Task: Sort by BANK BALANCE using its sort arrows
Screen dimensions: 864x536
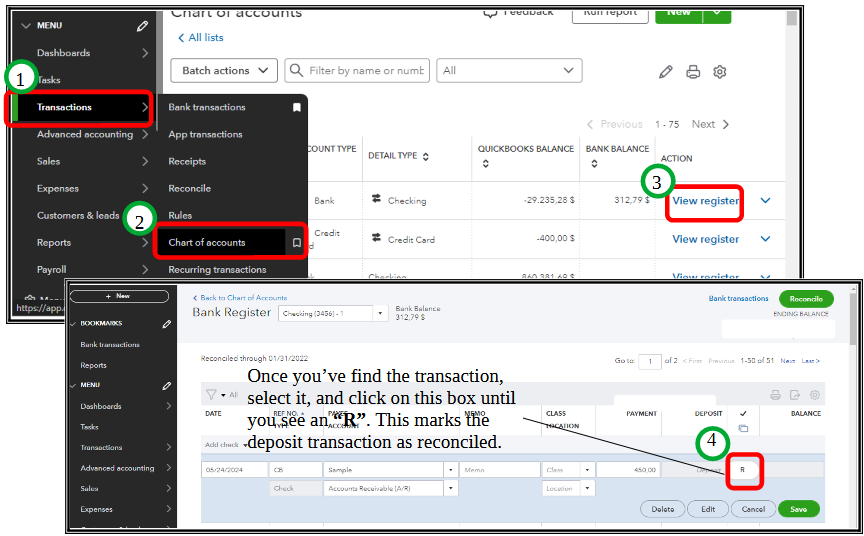Action: tap(594, 164)
